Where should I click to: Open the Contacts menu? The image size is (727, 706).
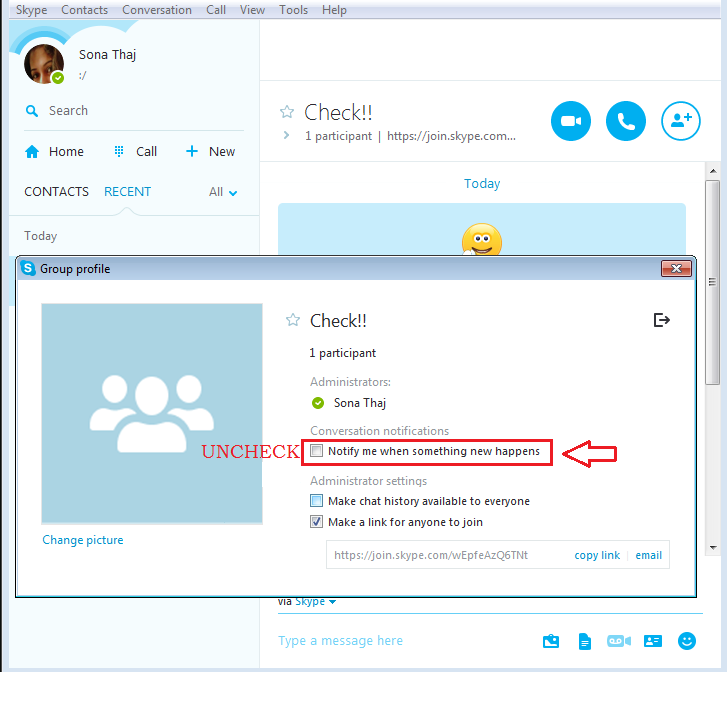tap(84, 10)
